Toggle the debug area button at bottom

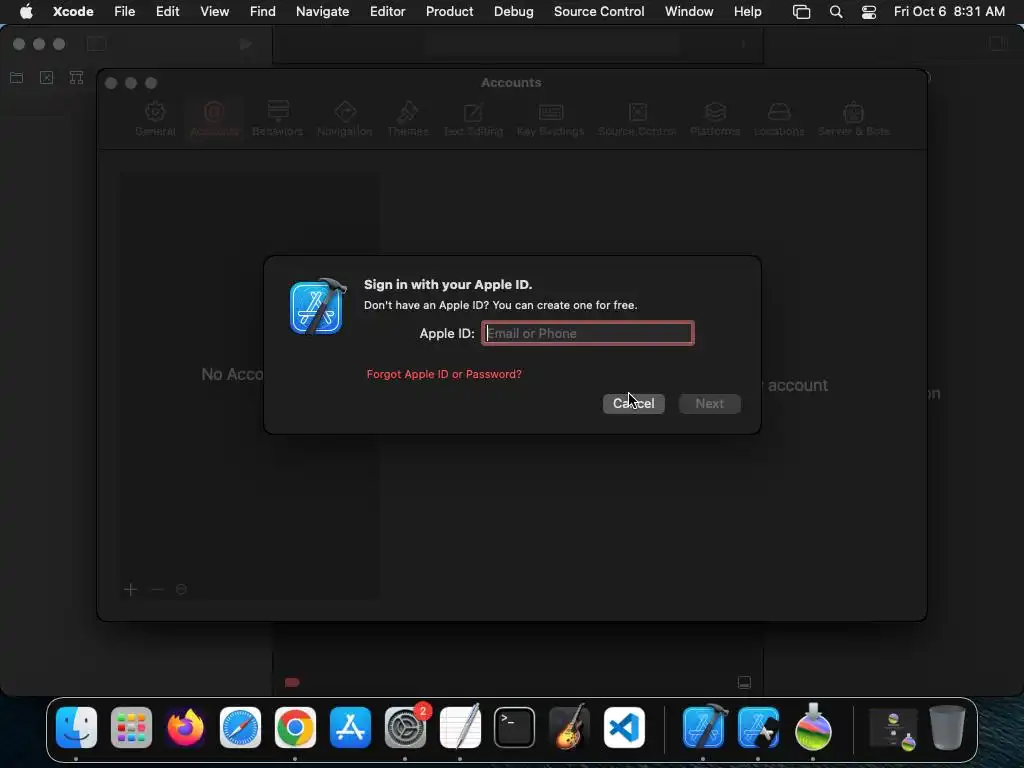pos(744,682)
